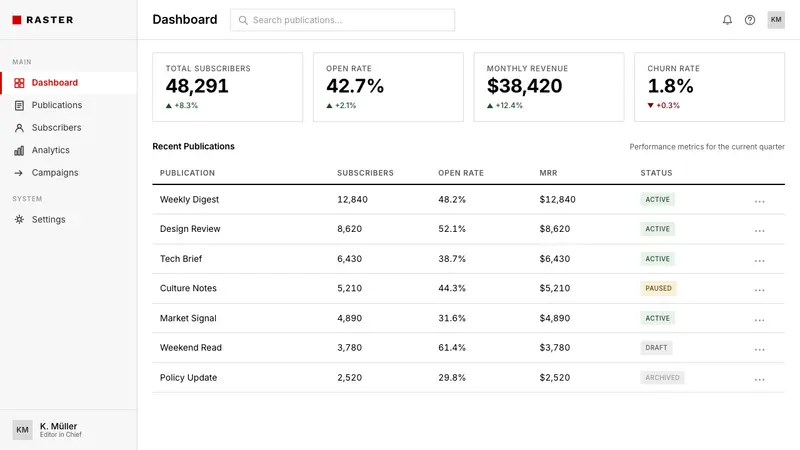
Task: Open the Churn Rate 1.8% card
Action: 710,87
